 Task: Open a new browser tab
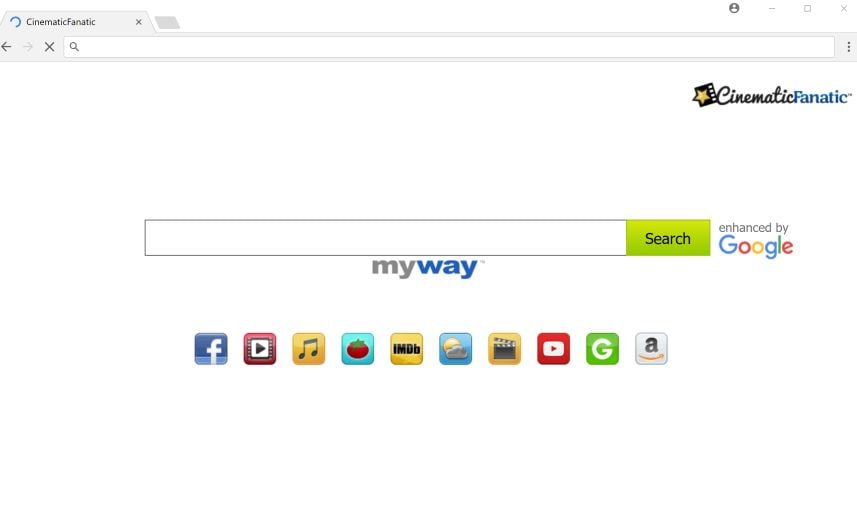167,22
